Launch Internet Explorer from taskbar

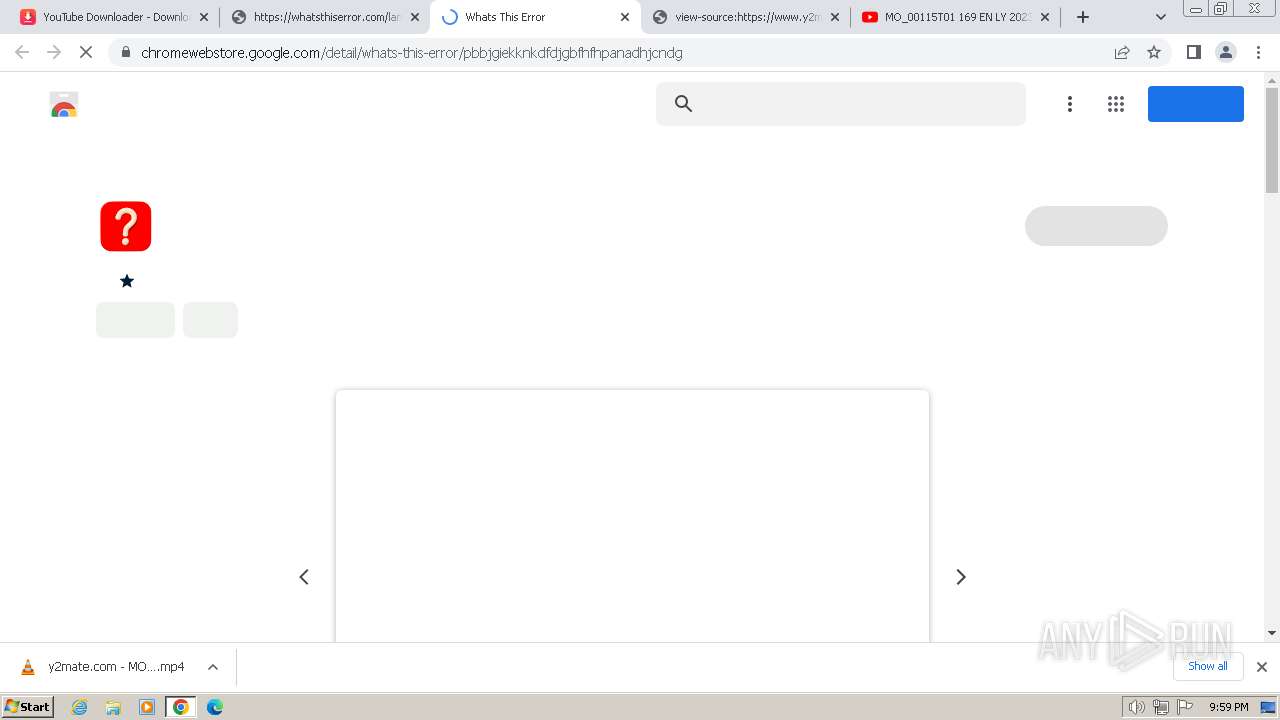[x=80, y=707]
